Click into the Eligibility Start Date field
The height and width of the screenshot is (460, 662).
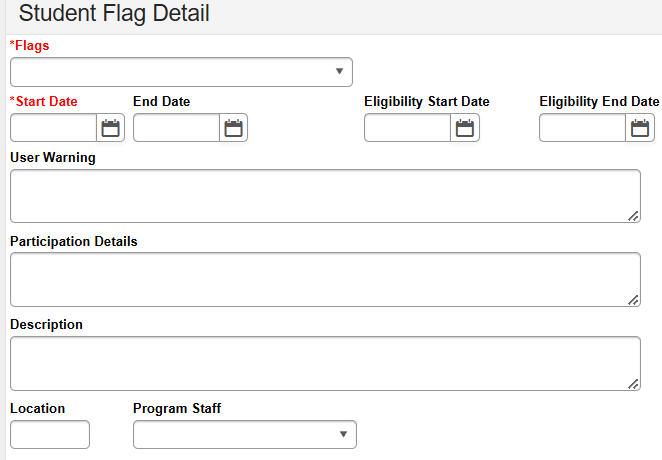click(408, 128)
